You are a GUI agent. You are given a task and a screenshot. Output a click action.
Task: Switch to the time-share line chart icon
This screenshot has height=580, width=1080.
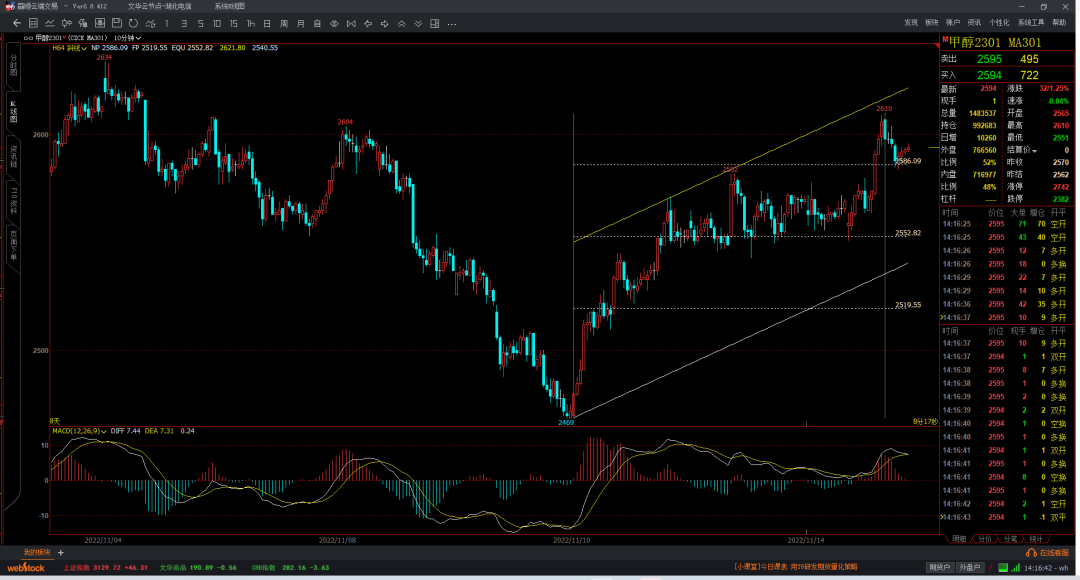pos(50,23)
